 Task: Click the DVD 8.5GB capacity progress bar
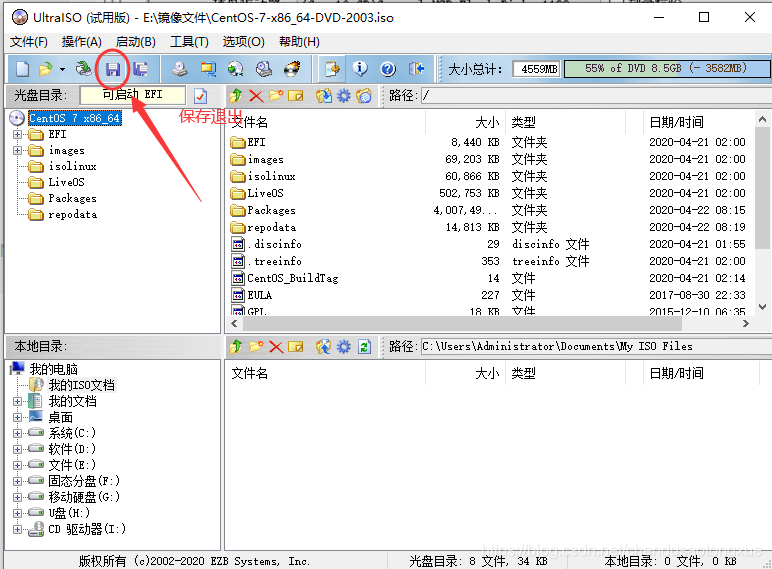pyautogui.click(x=668, y=69)
